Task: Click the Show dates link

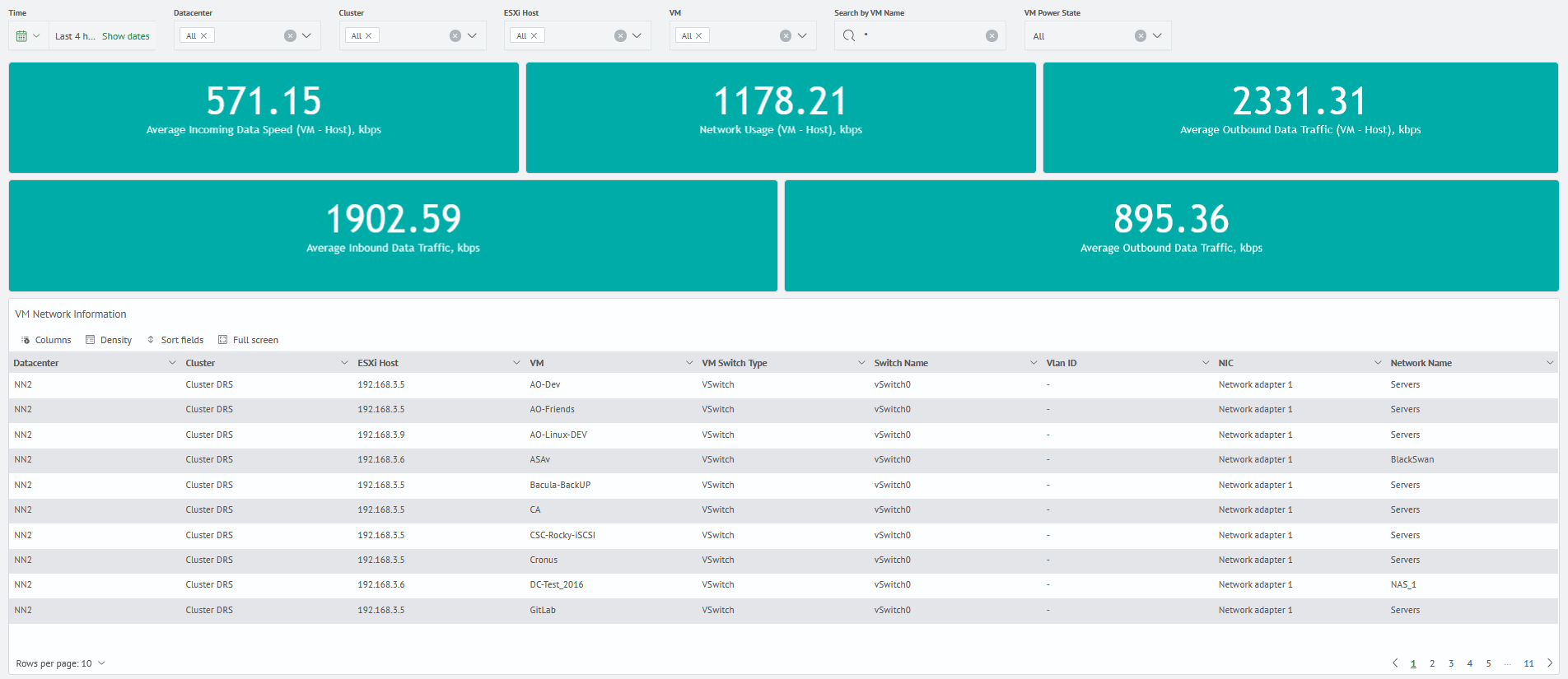Action: point(126,36)
